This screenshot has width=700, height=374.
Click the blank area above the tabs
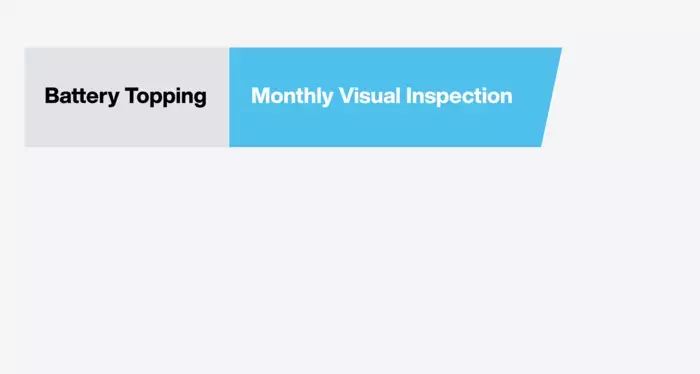click(x=350, y=23)
